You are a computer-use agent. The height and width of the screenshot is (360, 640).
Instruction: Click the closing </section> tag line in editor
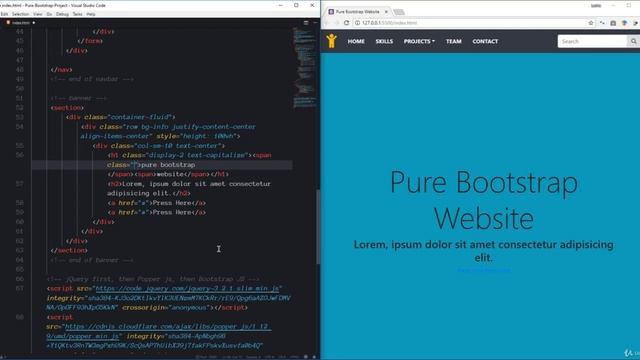point(69,250)
